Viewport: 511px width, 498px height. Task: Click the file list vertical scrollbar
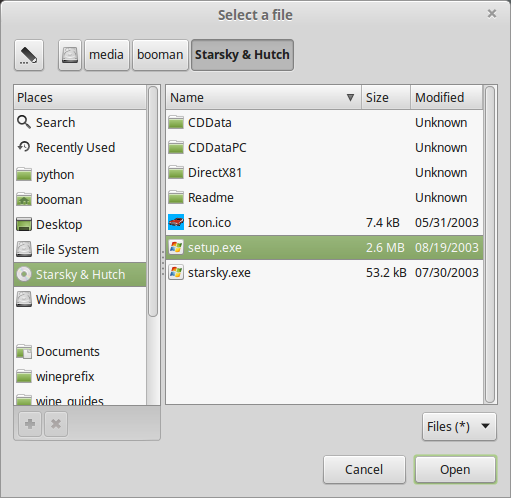tap(490, 244)
